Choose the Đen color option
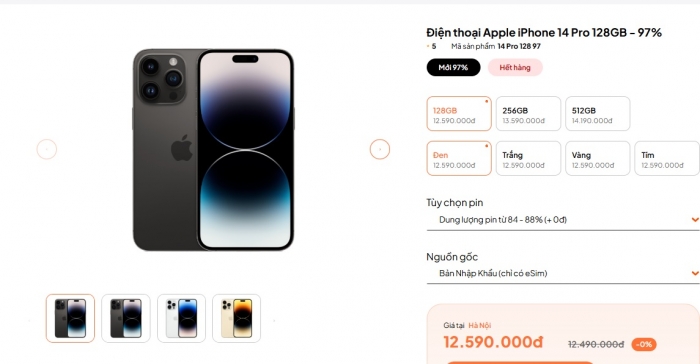This screenshot has width=700, height=364. click(x=459, y=159)
